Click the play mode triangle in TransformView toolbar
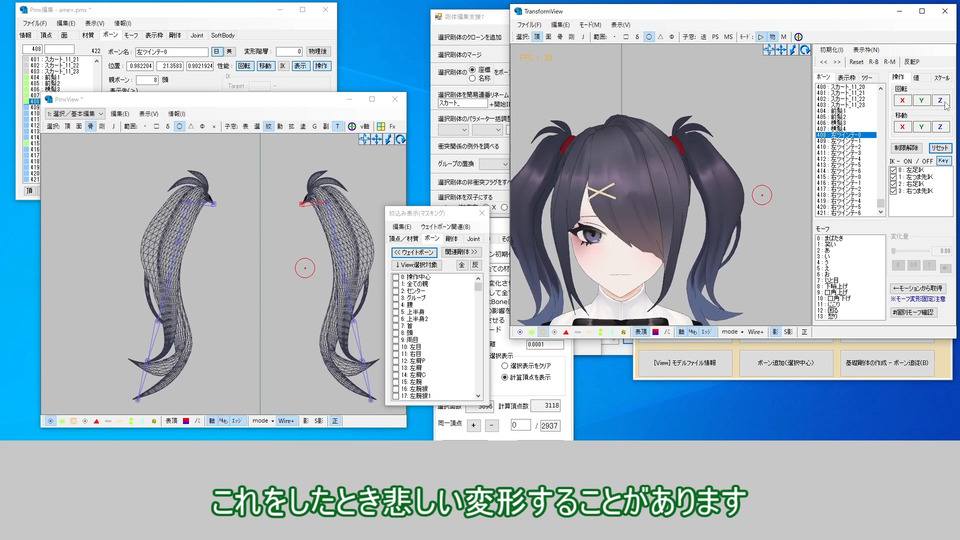960x540 pixels. [x=760, y=37]
